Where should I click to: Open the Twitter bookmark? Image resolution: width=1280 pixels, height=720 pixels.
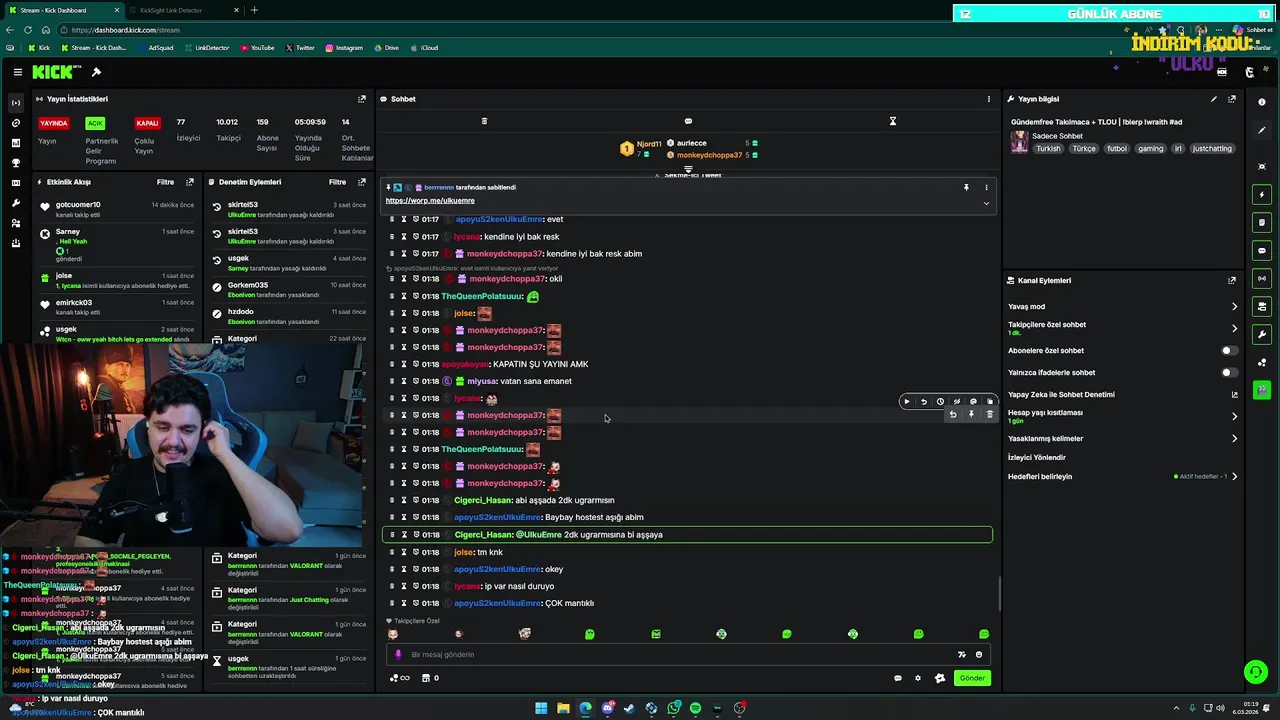tap(300, 48)
